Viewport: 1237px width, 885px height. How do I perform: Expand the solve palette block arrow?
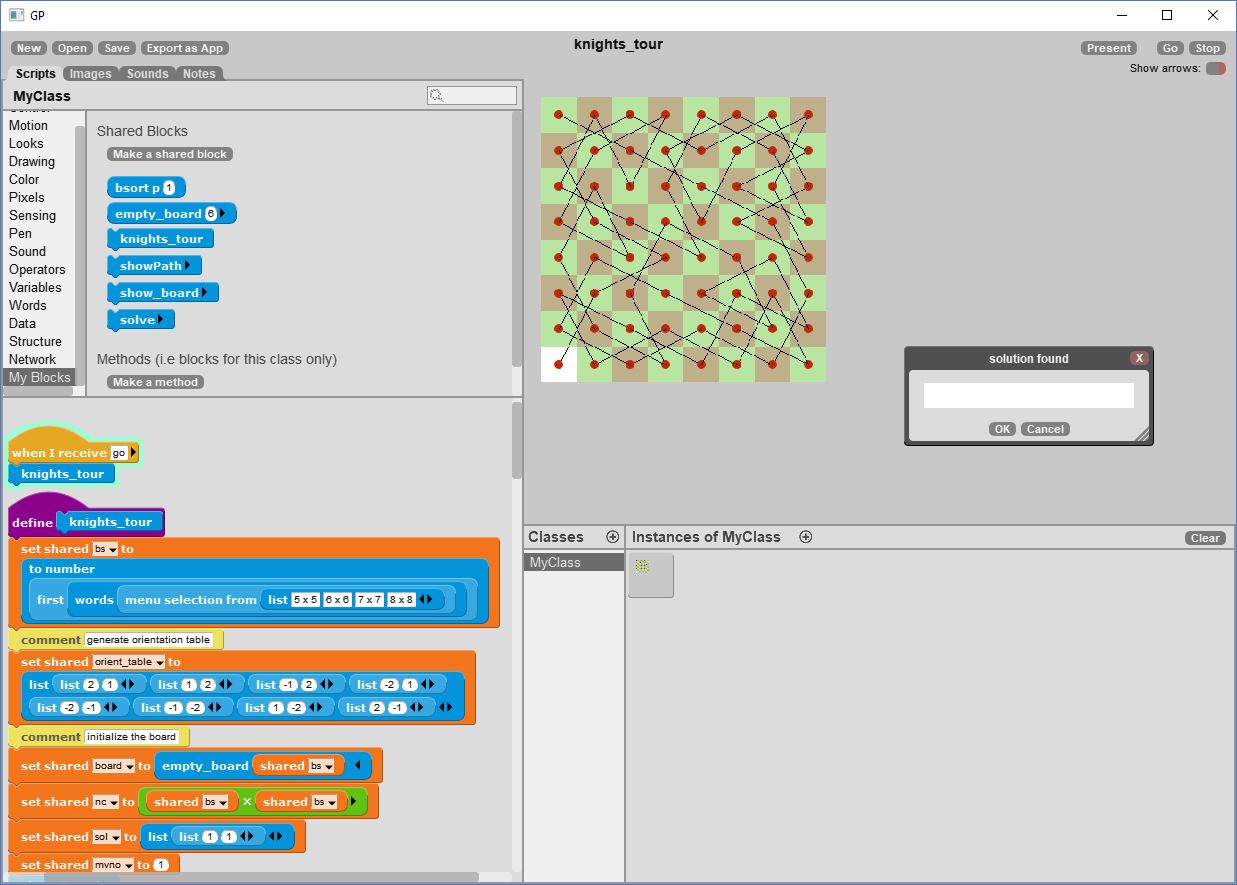tap(161, 320)
